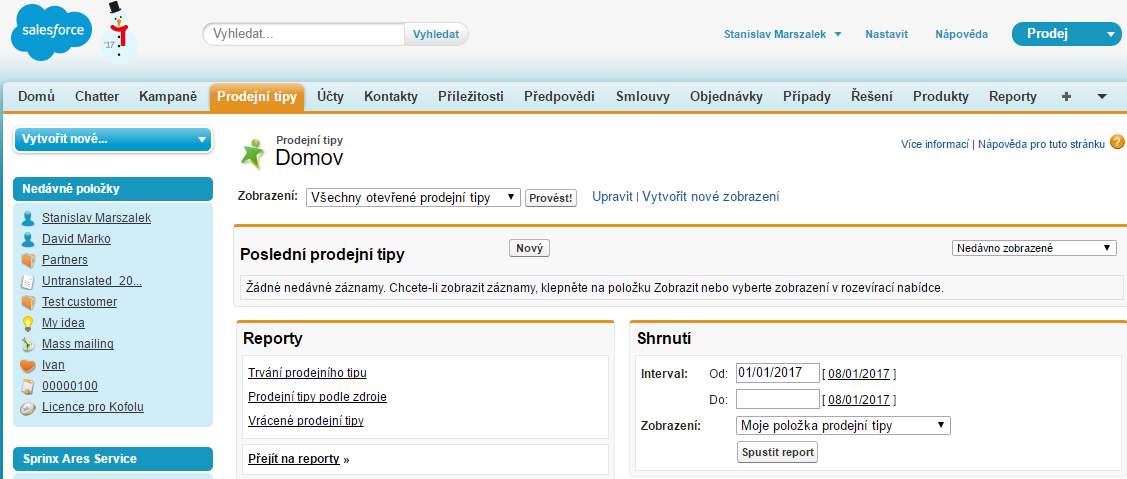Click the snowman '17 seasonal icon
Viewport: 1127px width, 479px height.
click(x=119, y=32)
